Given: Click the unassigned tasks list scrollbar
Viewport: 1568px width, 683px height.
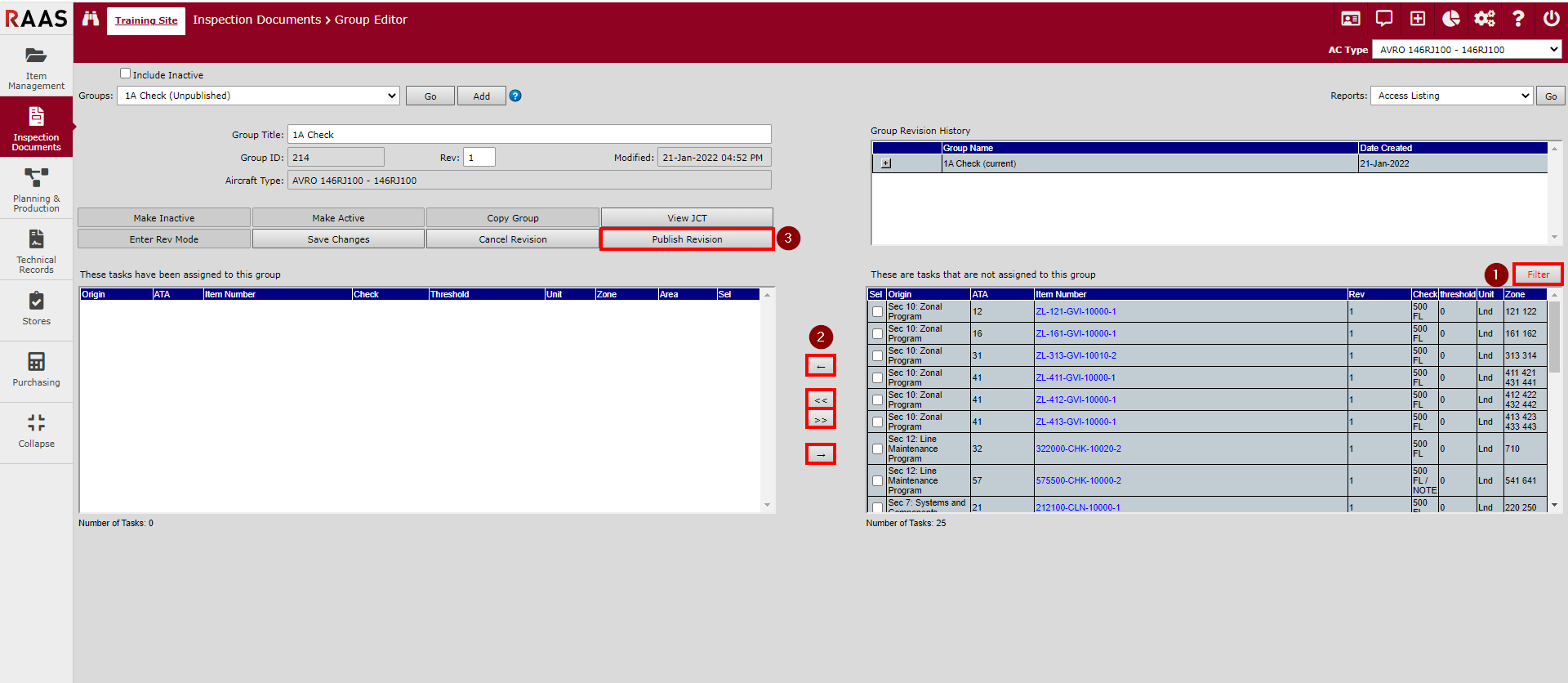Looking at the screenshot, I should [1554, 335].
